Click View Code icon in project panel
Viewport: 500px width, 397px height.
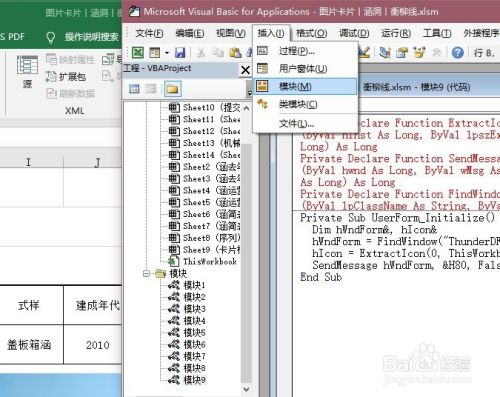point(134,89)
